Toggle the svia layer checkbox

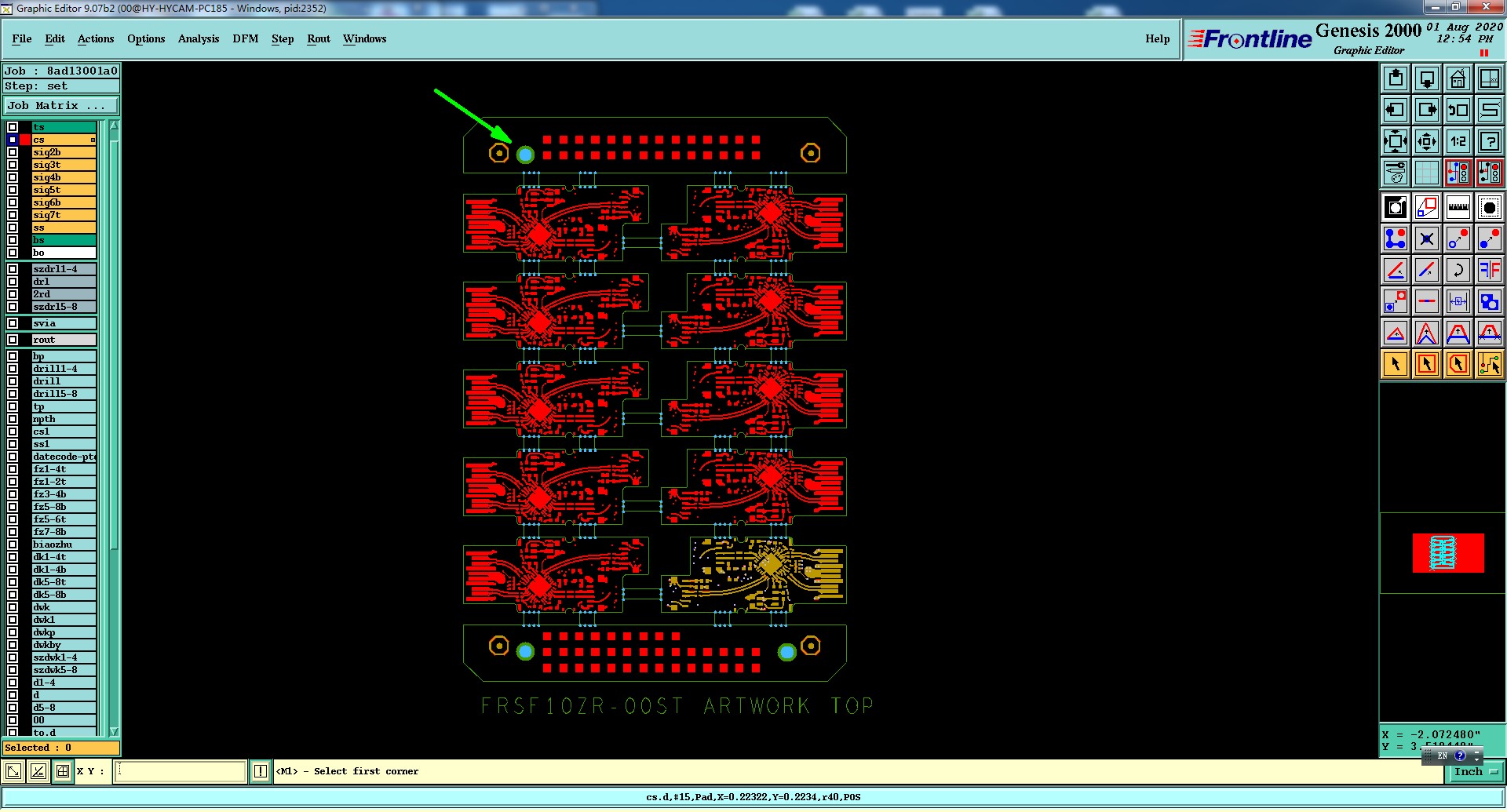13,323
